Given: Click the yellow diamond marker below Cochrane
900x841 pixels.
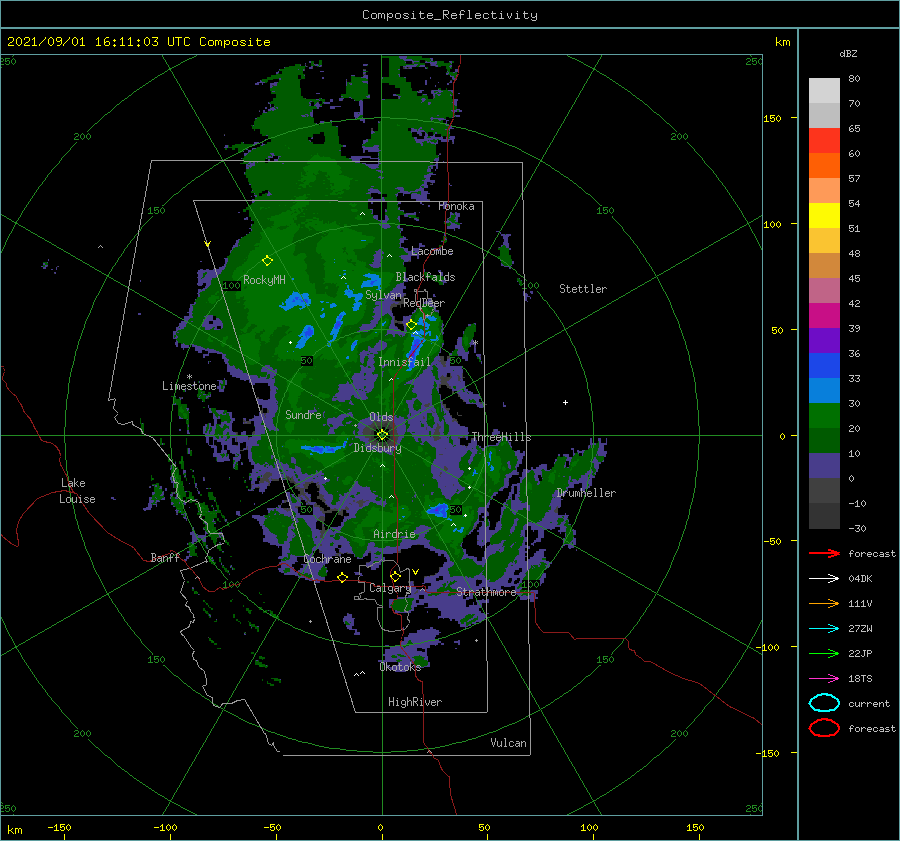Looking at the screenshot, I should pyautogui.click(x=342, y=577).
